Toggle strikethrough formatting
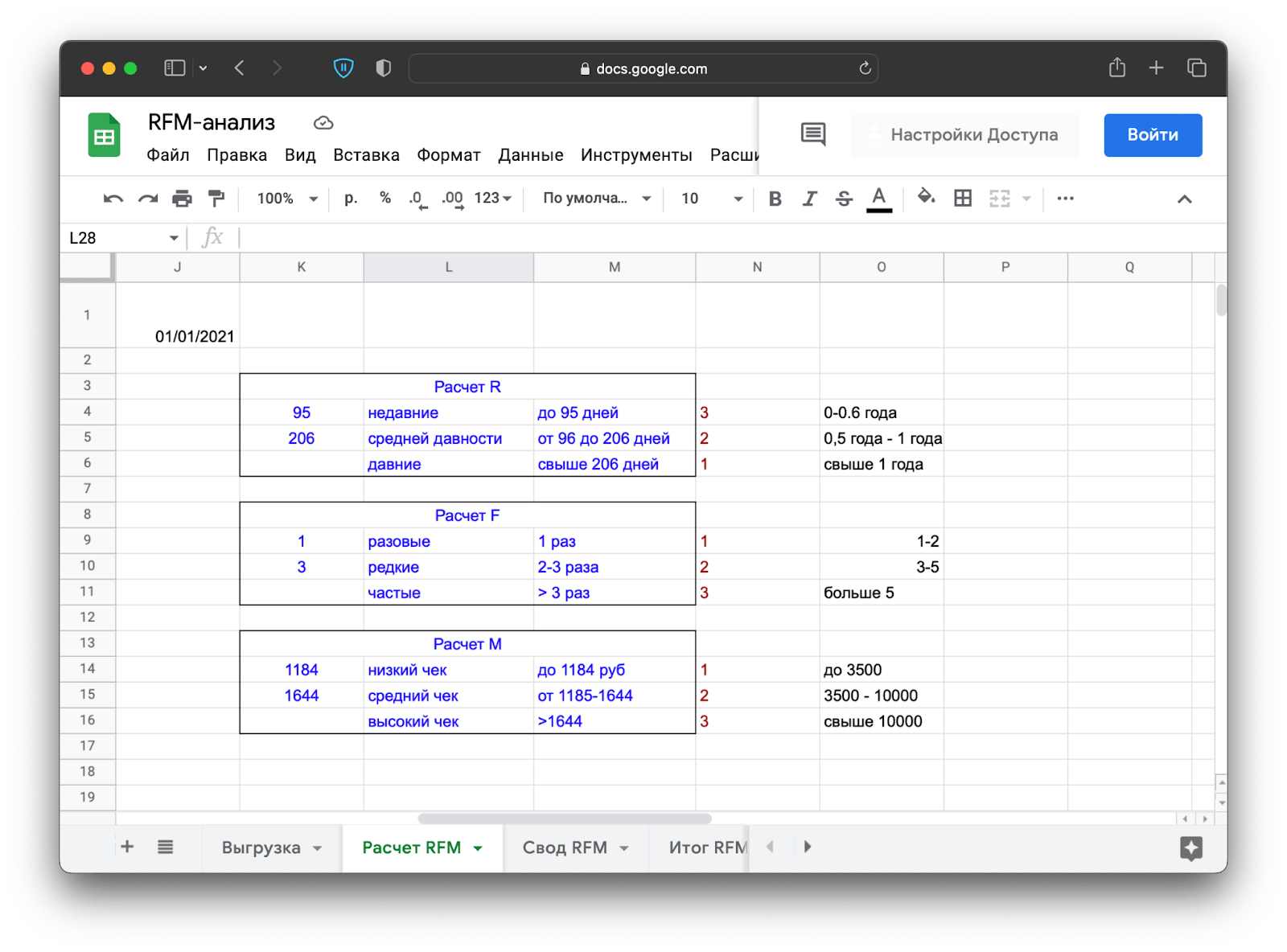Image resolution: width=1287 pixels, height=952 pixels. pos(844,199)
